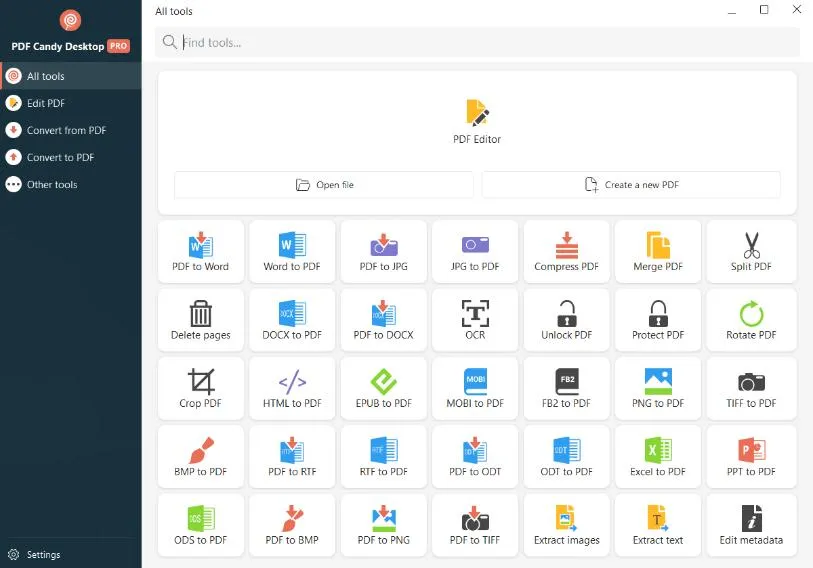Select the Protect PDF tool
Image resolution: width=813 pixels, height=568 pixels.
(x=658, y=320)
